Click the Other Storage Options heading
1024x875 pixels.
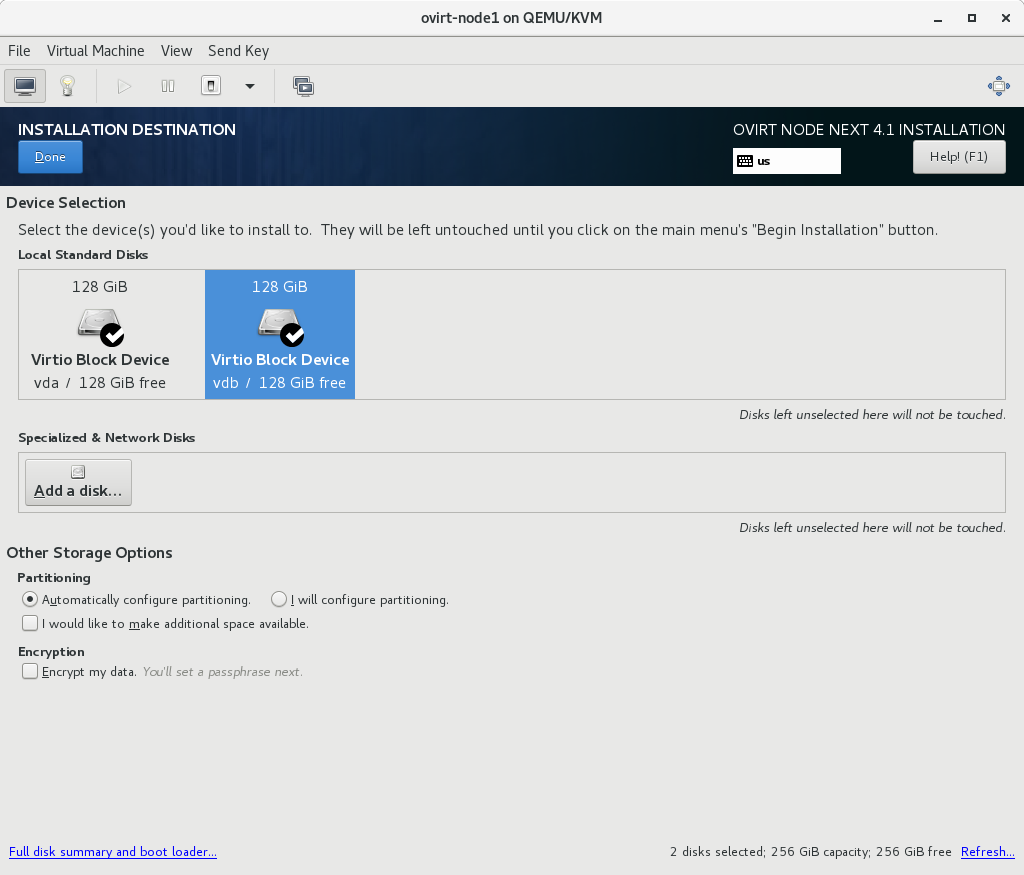[89, 552]
